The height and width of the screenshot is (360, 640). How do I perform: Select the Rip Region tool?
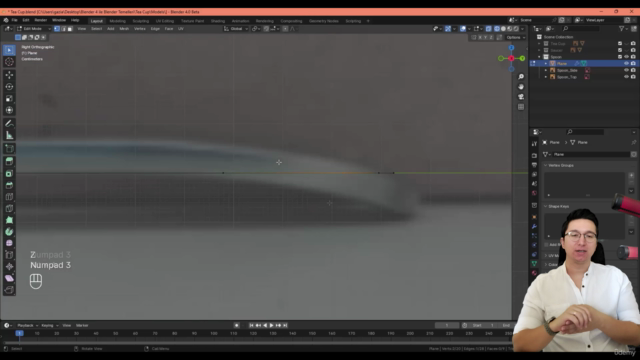tap(9, 290)
